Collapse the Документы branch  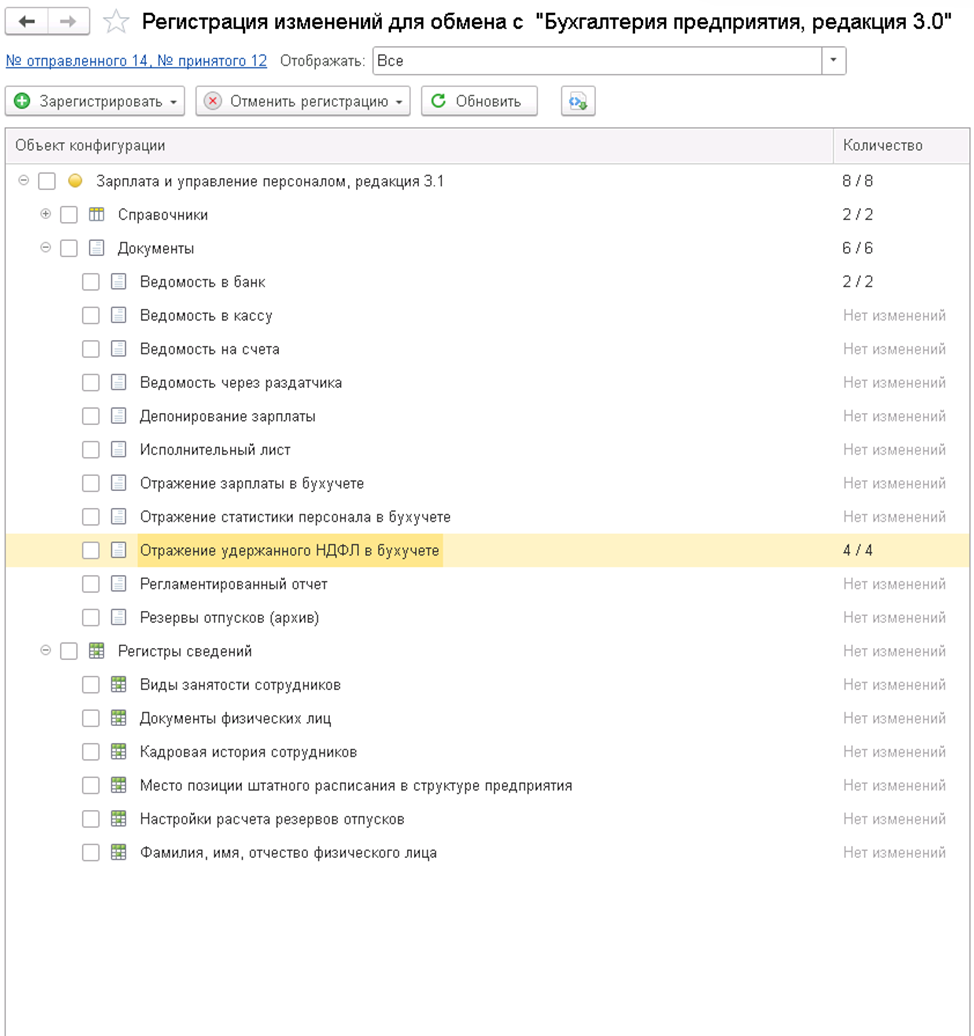[x=46, y=247]
